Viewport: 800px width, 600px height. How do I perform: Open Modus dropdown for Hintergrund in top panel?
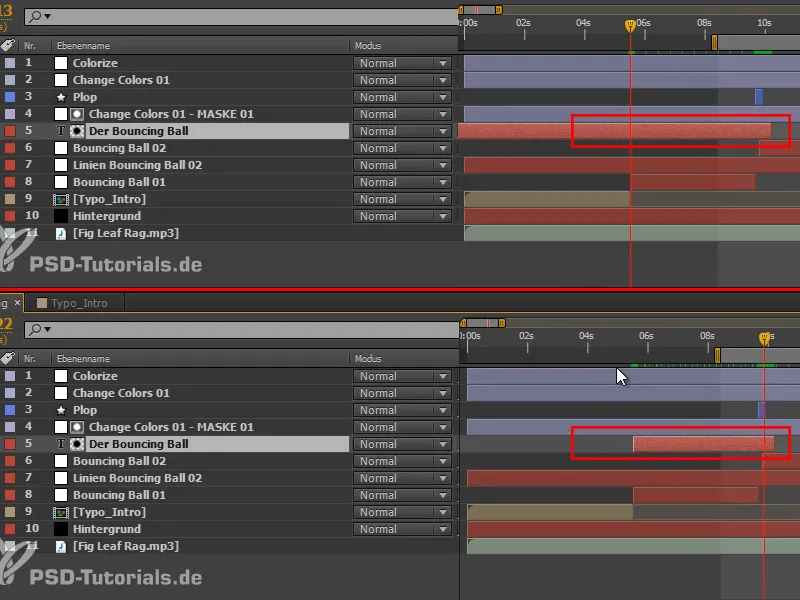pos(402,216)
